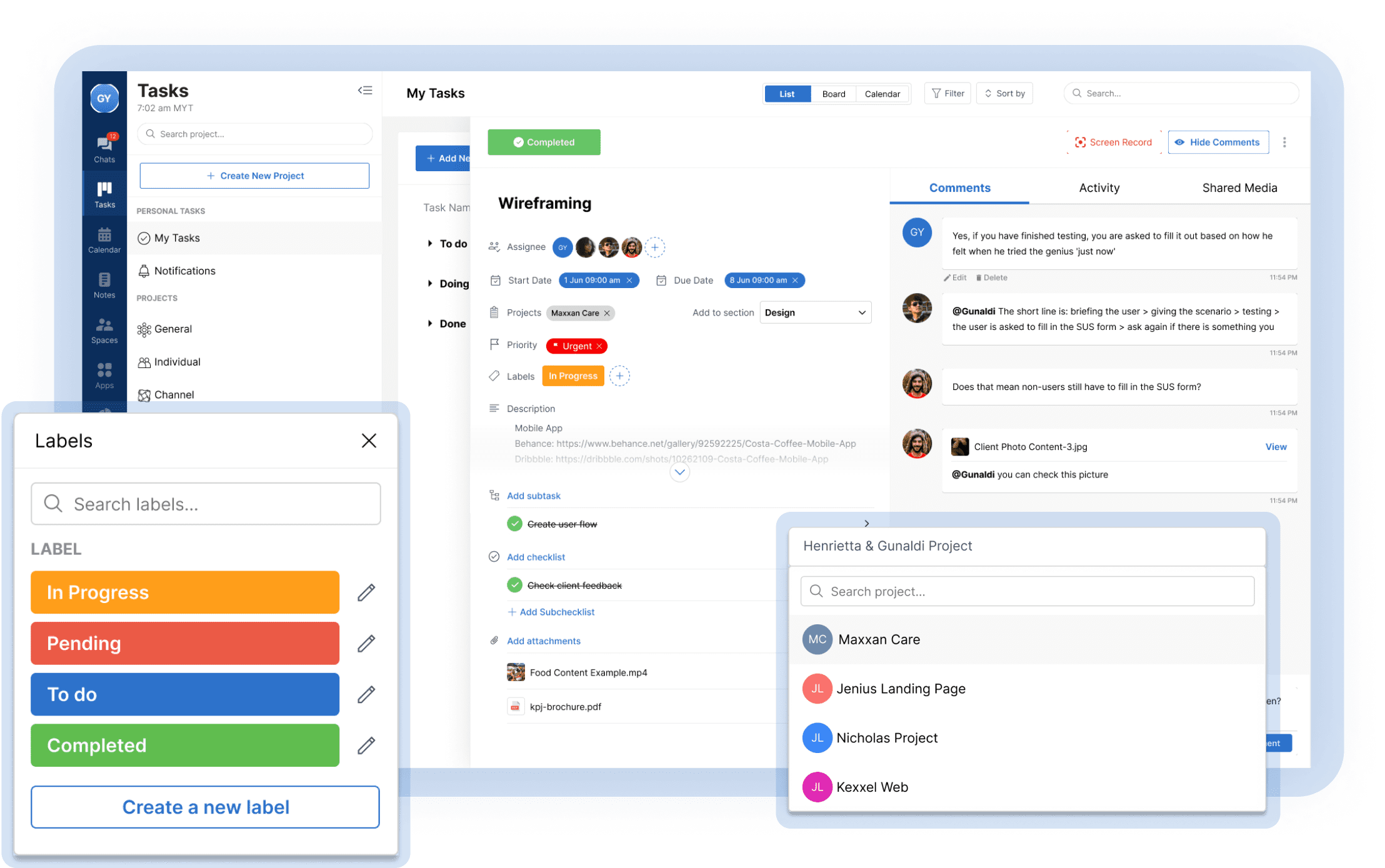1385x868 pixels.
Task: Click the Screen Record button
Action: click(1113, 142)
